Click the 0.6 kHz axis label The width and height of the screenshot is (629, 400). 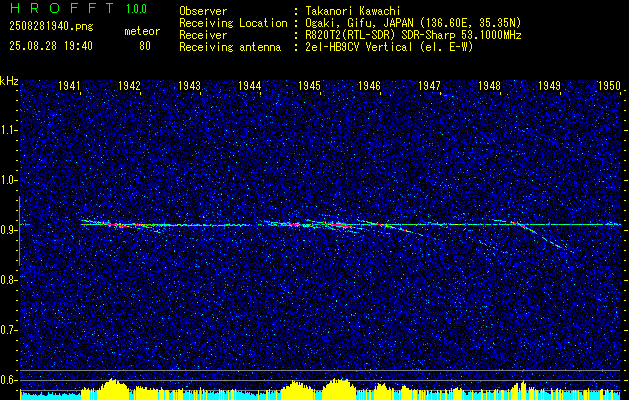point(9,380)
